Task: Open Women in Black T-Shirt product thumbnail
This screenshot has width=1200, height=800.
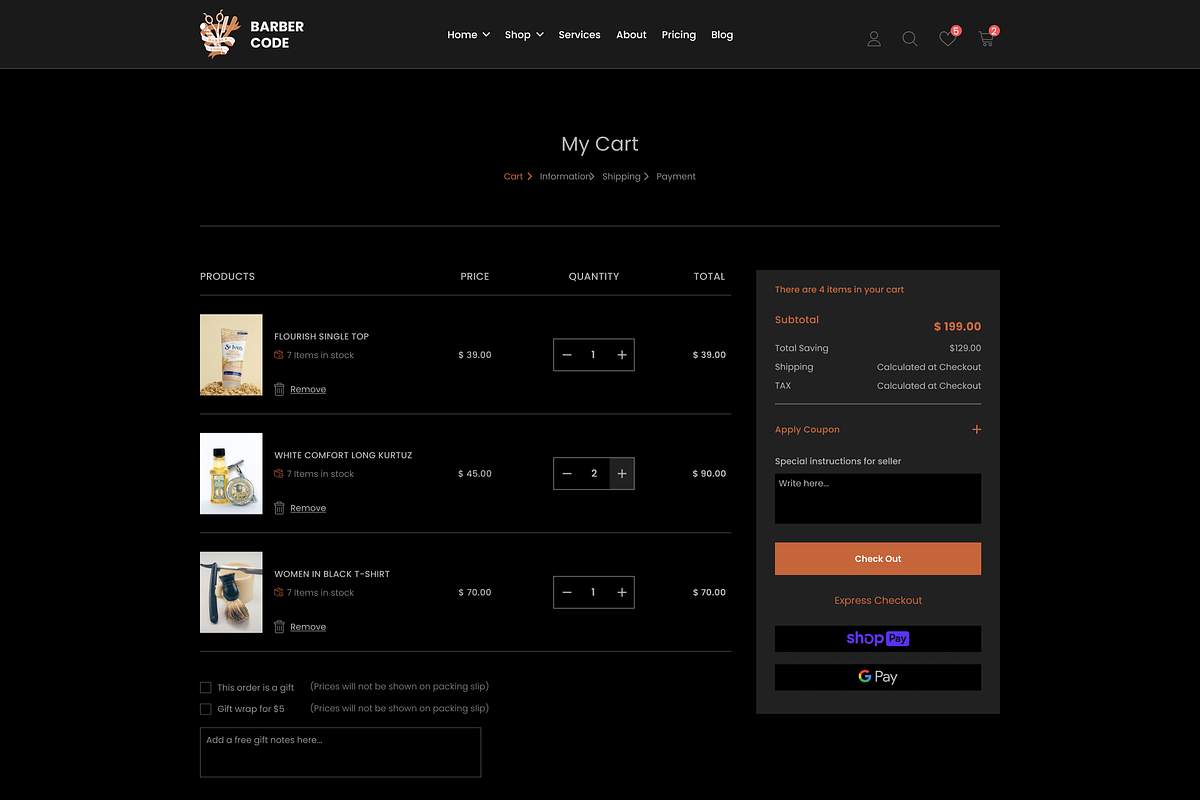Action: 231,593
